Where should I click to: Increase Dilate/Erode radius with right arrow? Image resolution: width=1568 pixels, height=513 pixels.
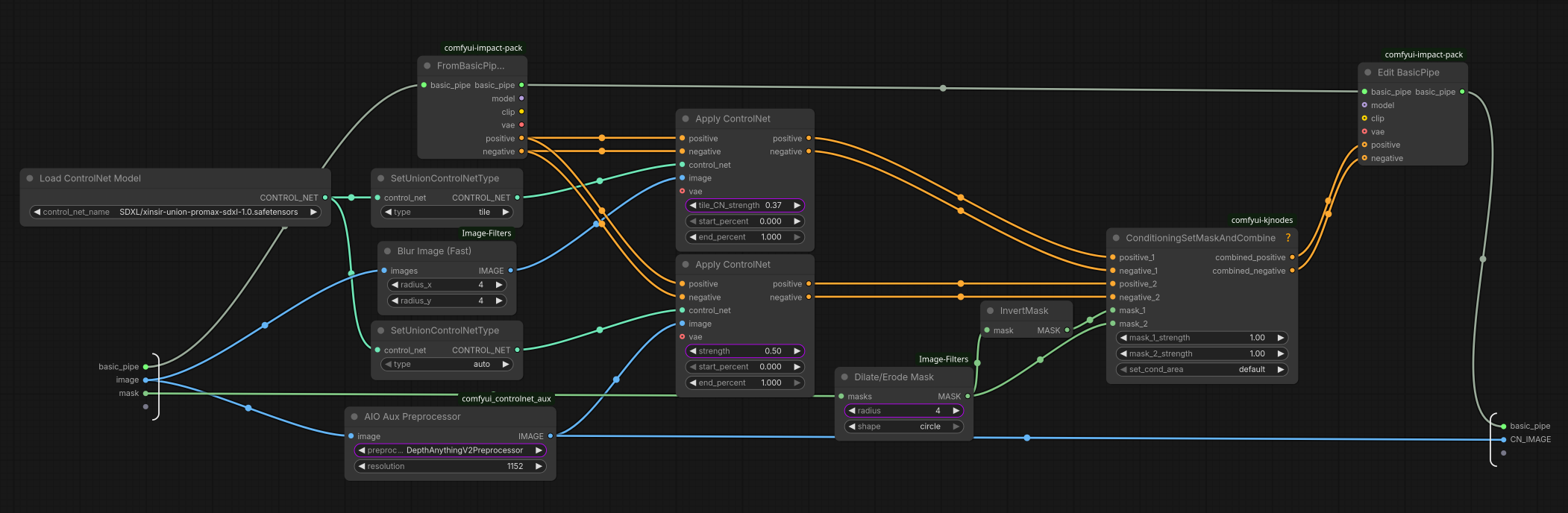point(956,411)
